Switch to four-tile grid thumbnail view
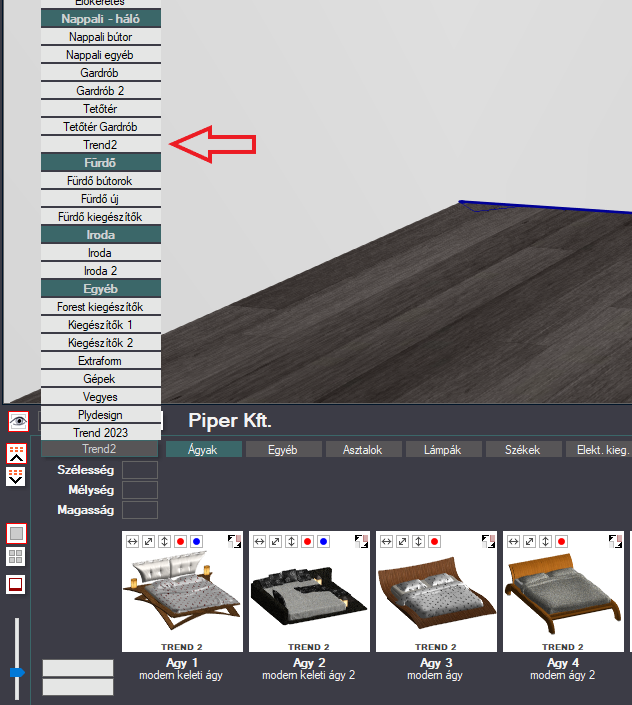The width and height of the screenshot is (632, 705). click(16, 557)
